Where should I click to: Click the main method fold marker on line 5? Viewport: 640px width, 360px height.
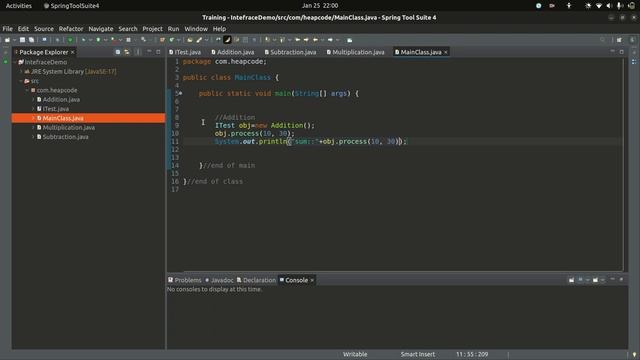point(180,93)
